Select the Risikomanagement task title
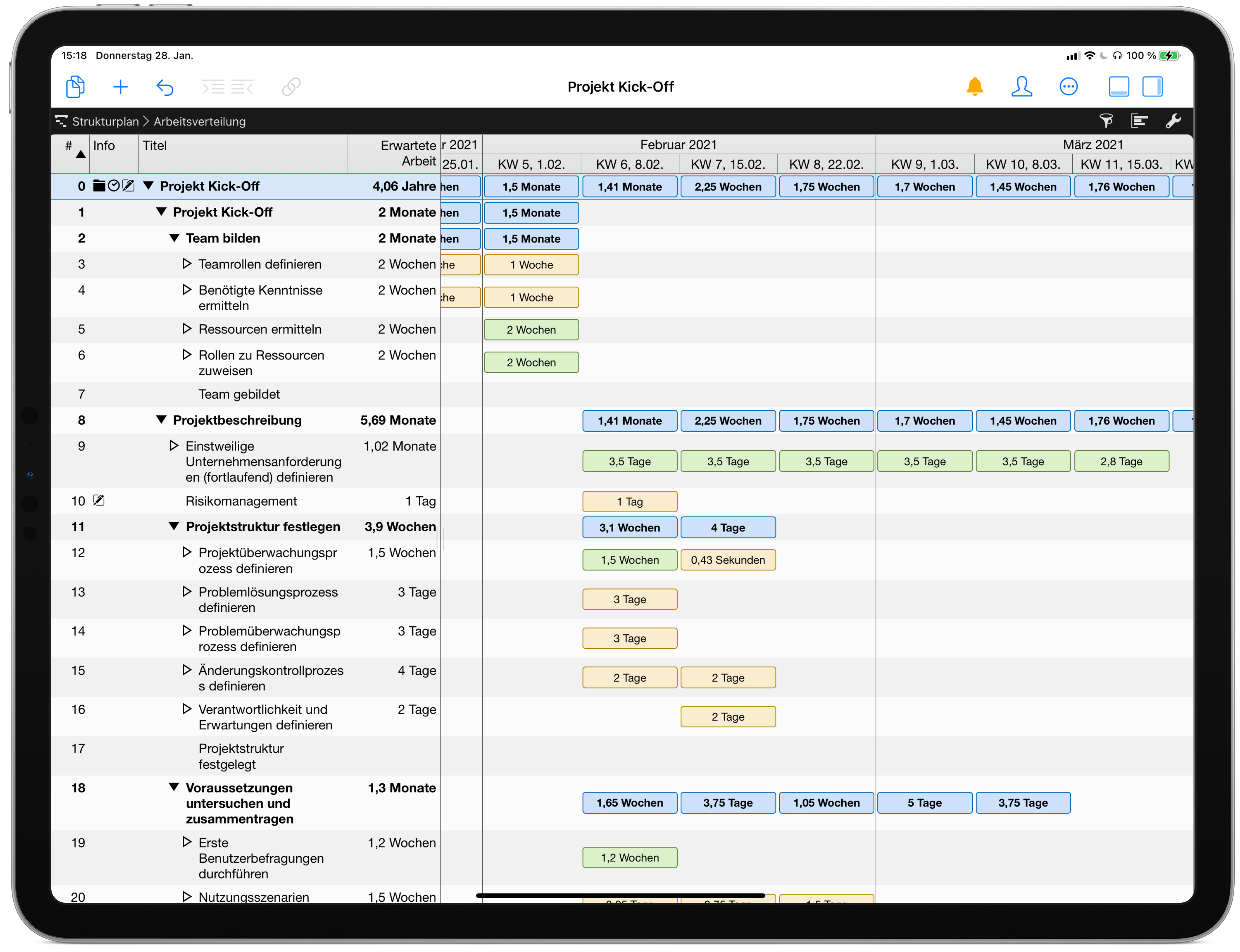 (x=241, y=501)
